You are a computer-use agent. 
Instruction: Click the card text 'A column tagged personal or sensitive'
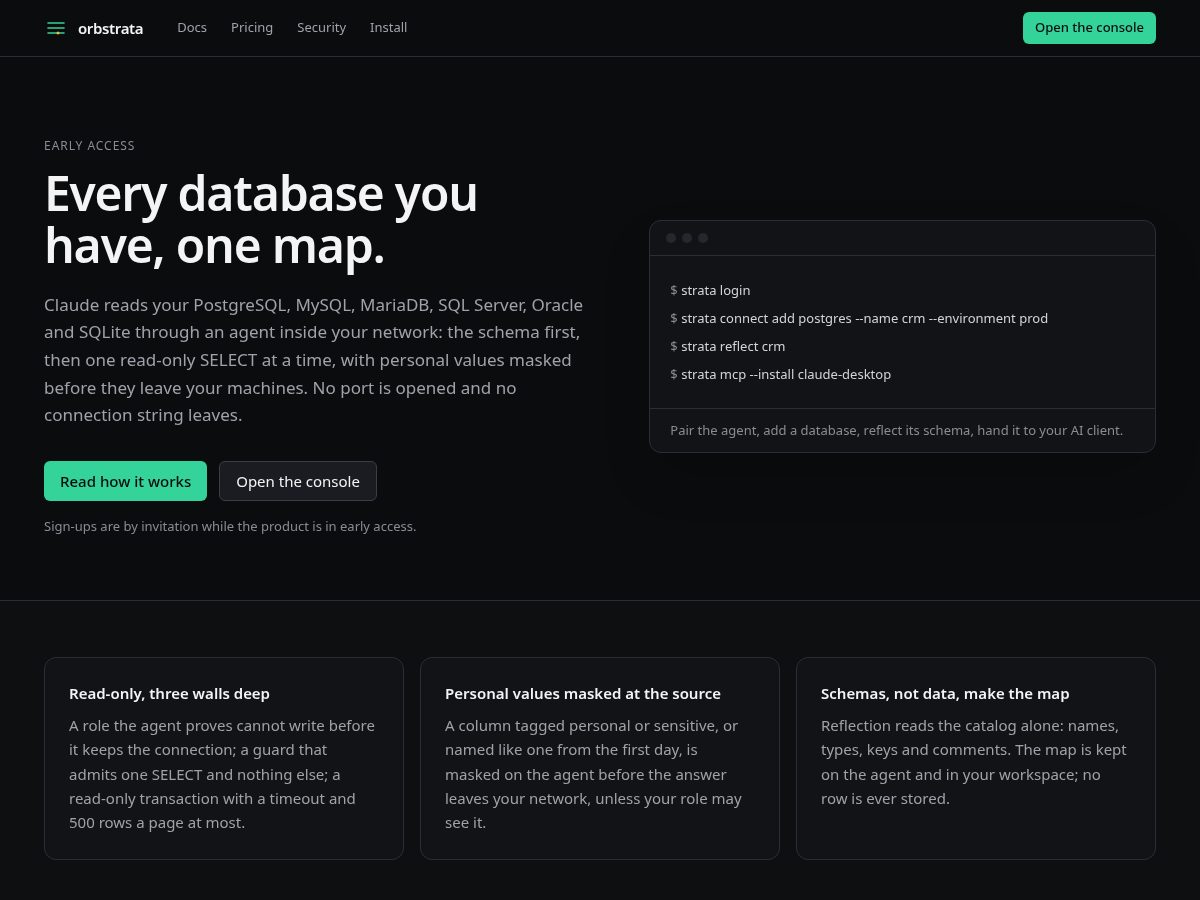[595, 774]
